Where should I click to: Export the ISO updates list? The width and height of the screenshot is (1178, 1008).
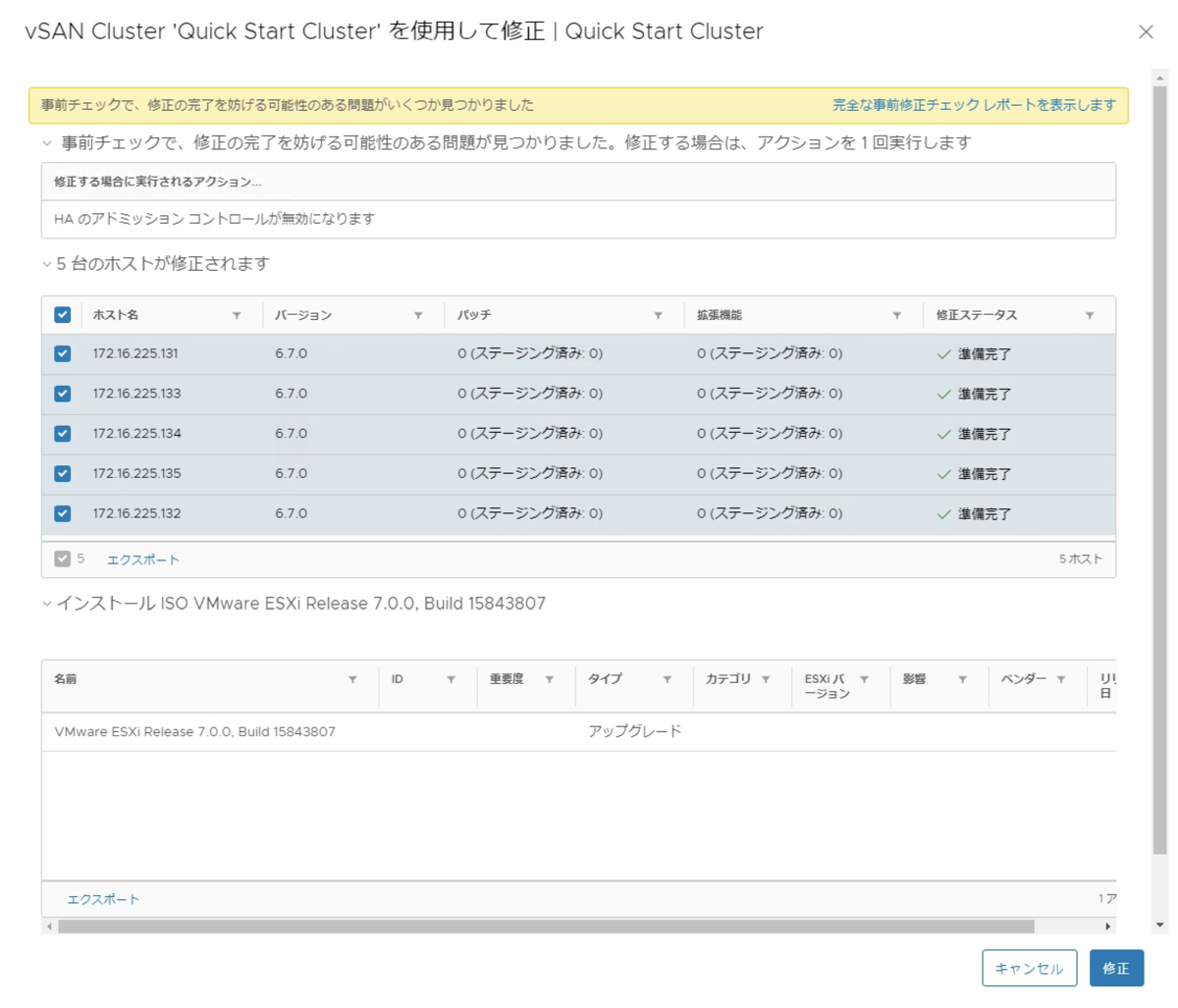click(103, 899)
